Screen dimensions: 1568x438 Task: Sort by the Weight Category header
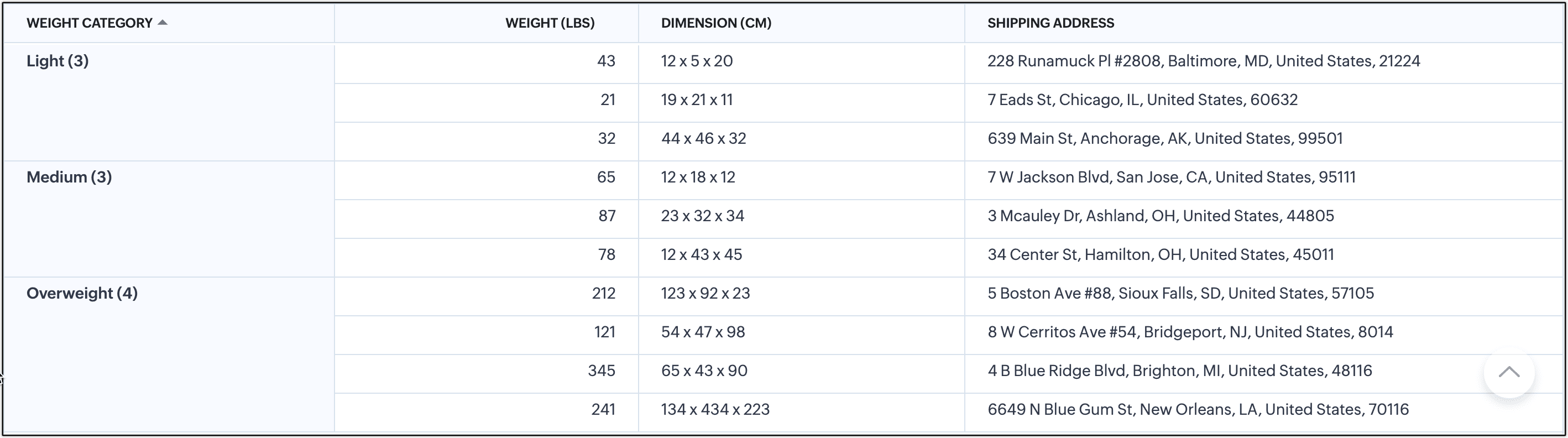(89, 23)
